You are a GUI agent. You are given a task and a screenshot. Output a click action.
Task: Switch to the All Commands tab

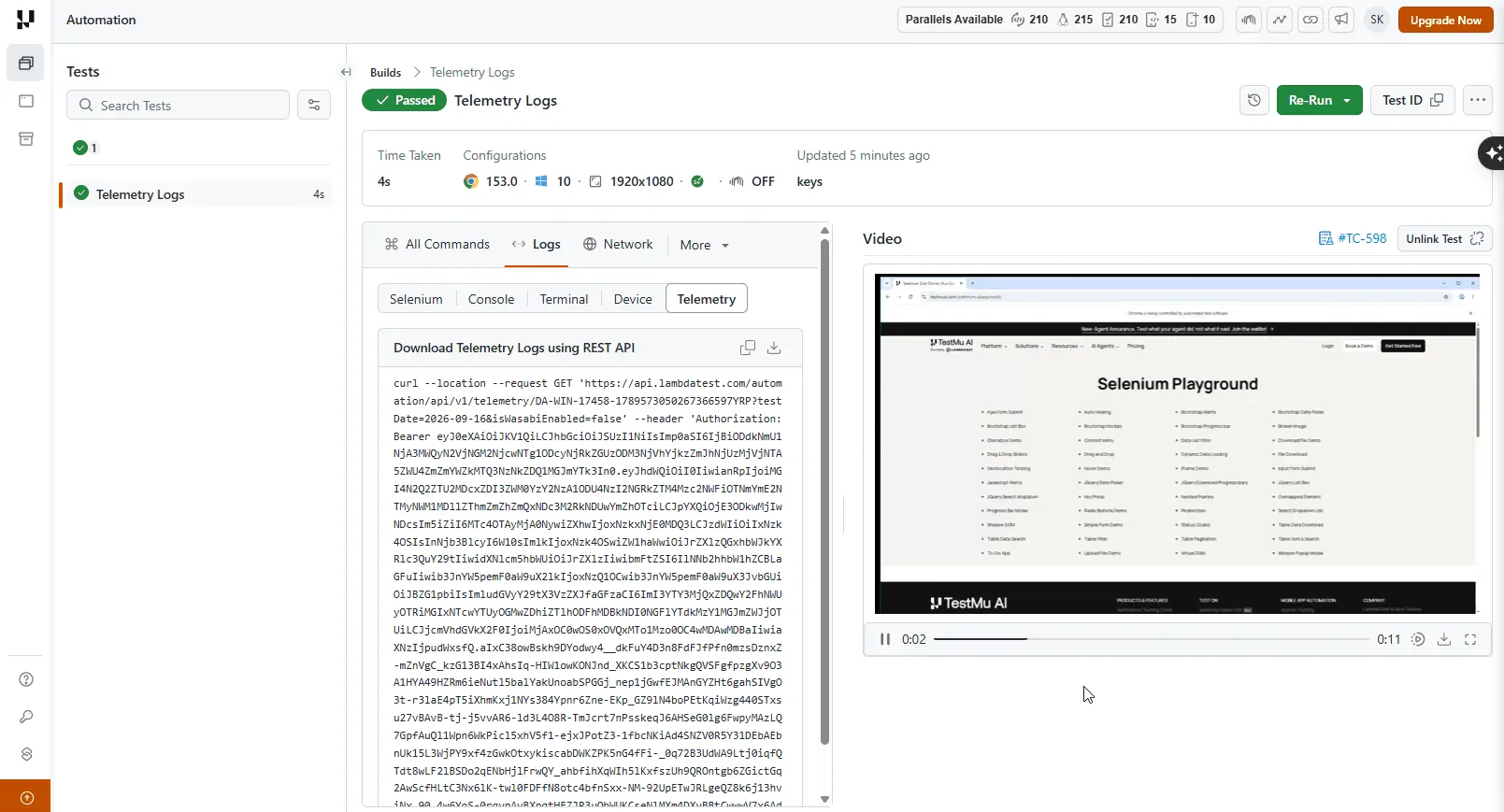[x=437, y=244]
